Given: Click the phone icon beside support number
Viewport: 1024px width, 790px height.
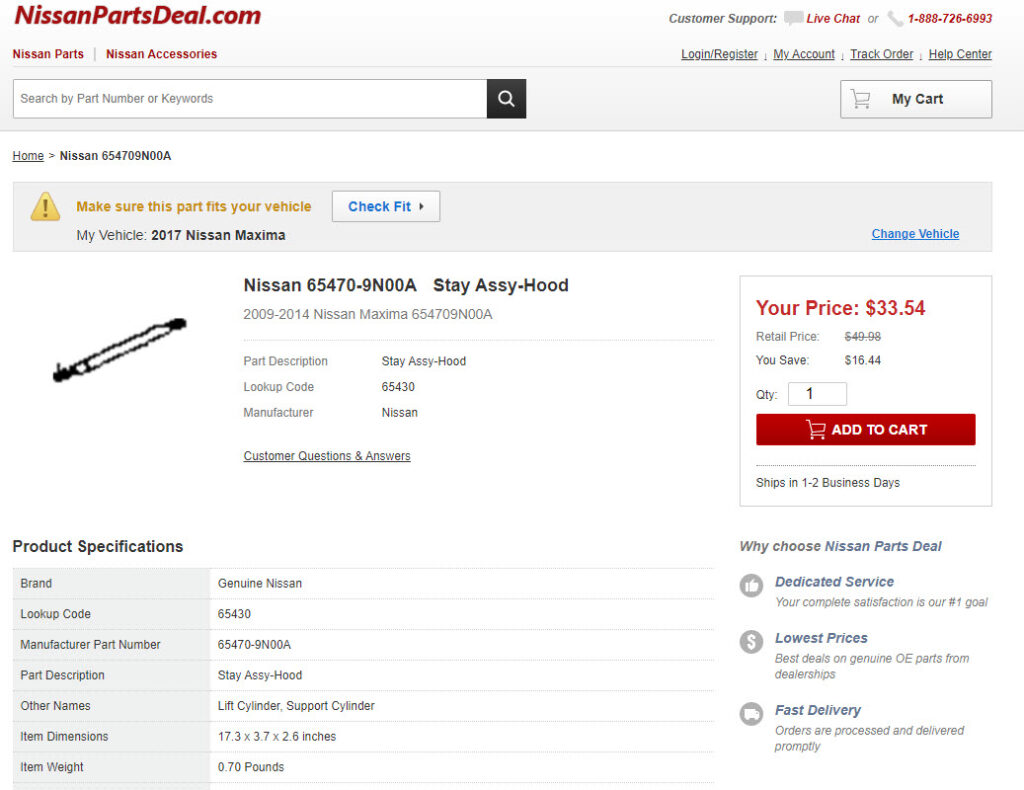Looking at the screenshot, I should tap(895, 18).
